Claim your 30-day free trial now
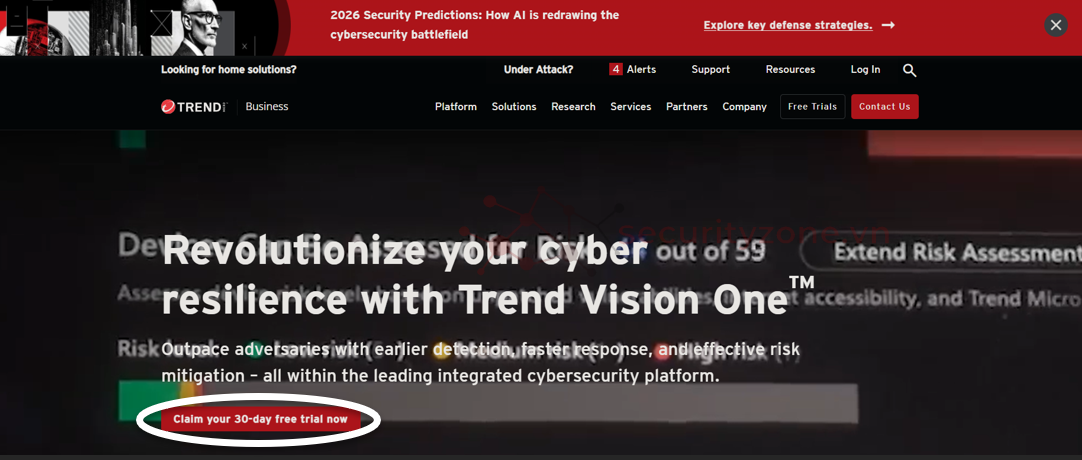 tap(260, 419)
